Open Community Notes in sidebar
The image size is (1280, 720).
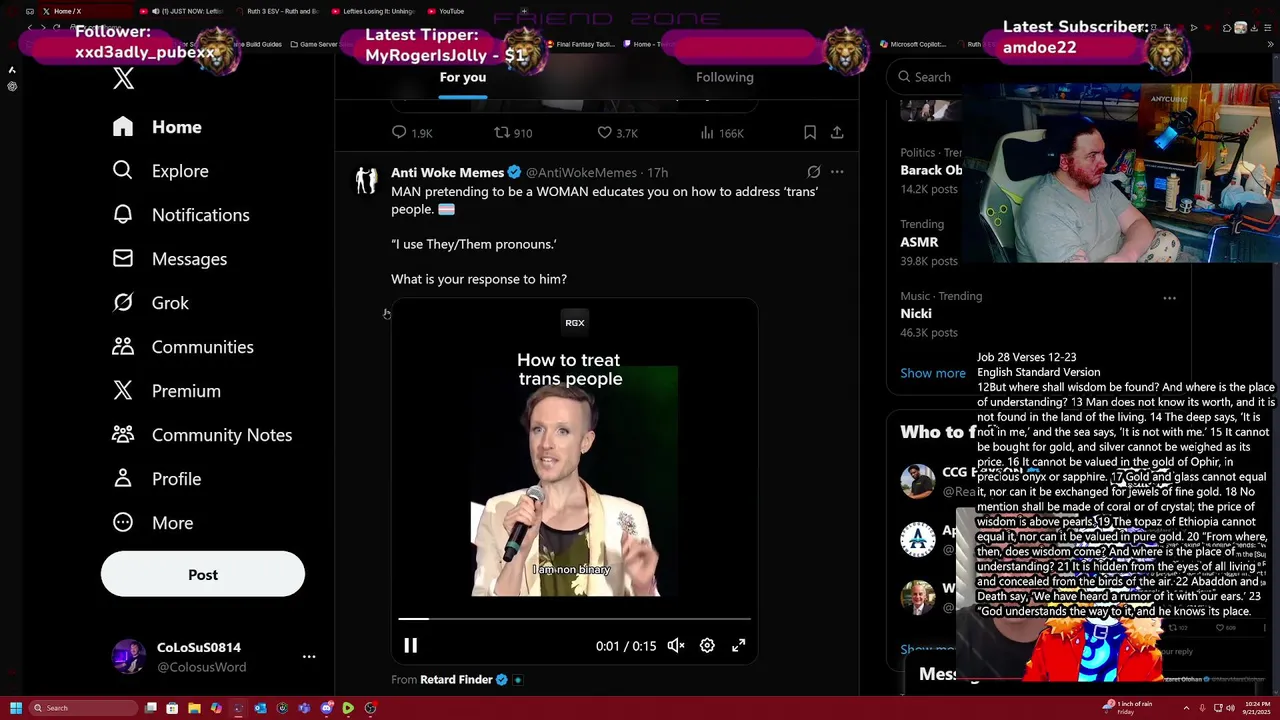[x=202, y=435]
